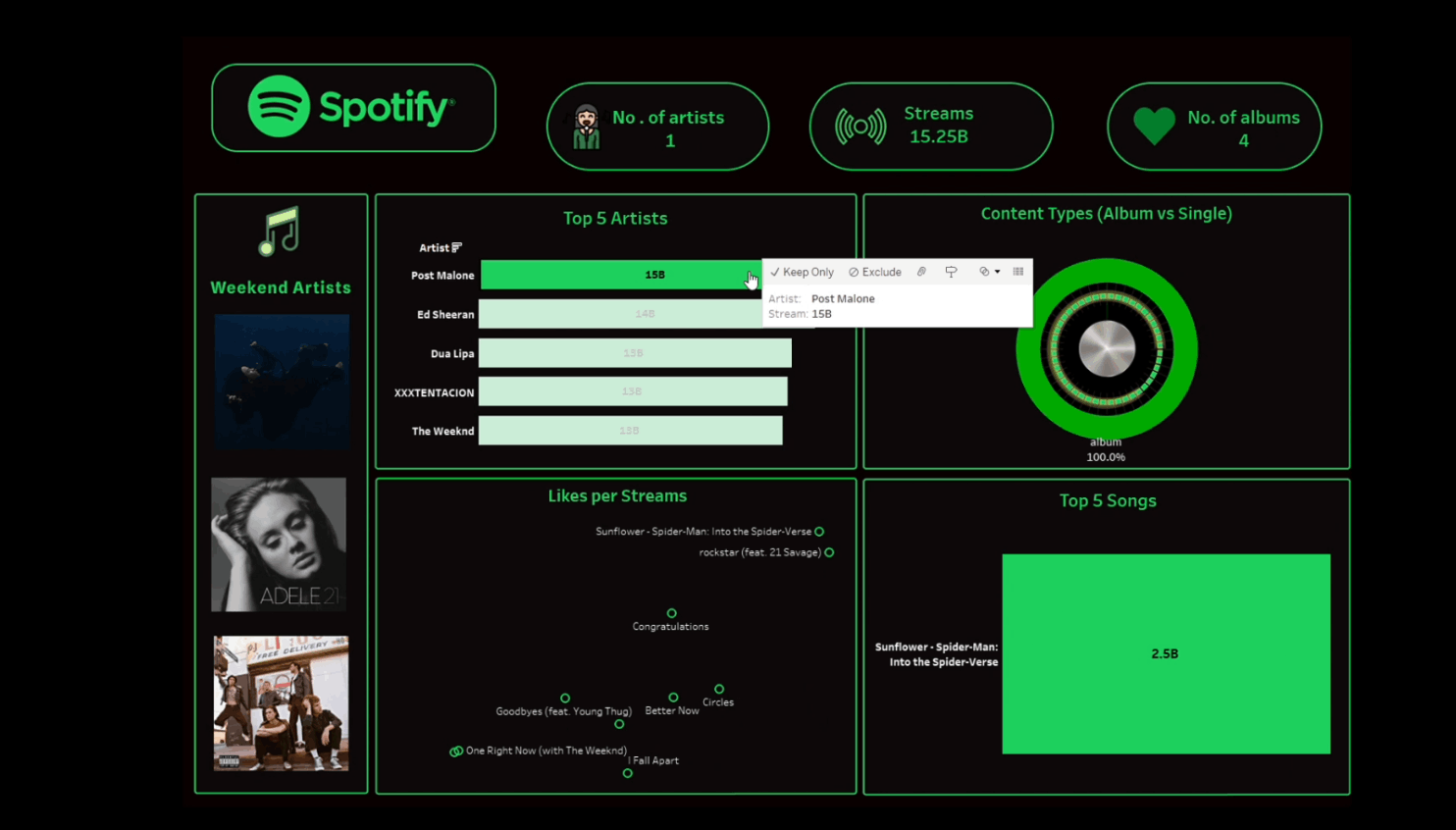Screen dimensions: 1456x830
Task: Select the top album cover under Weekend Artists
Action: 281,382
